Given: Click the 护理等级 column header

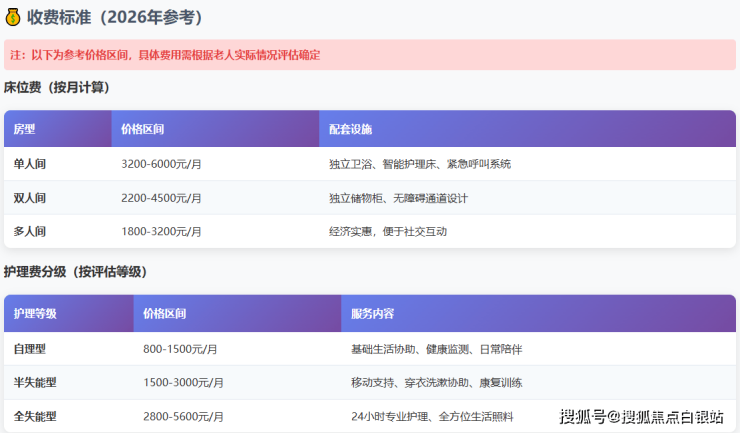Looking at the screenshot, I should point(35,313).
